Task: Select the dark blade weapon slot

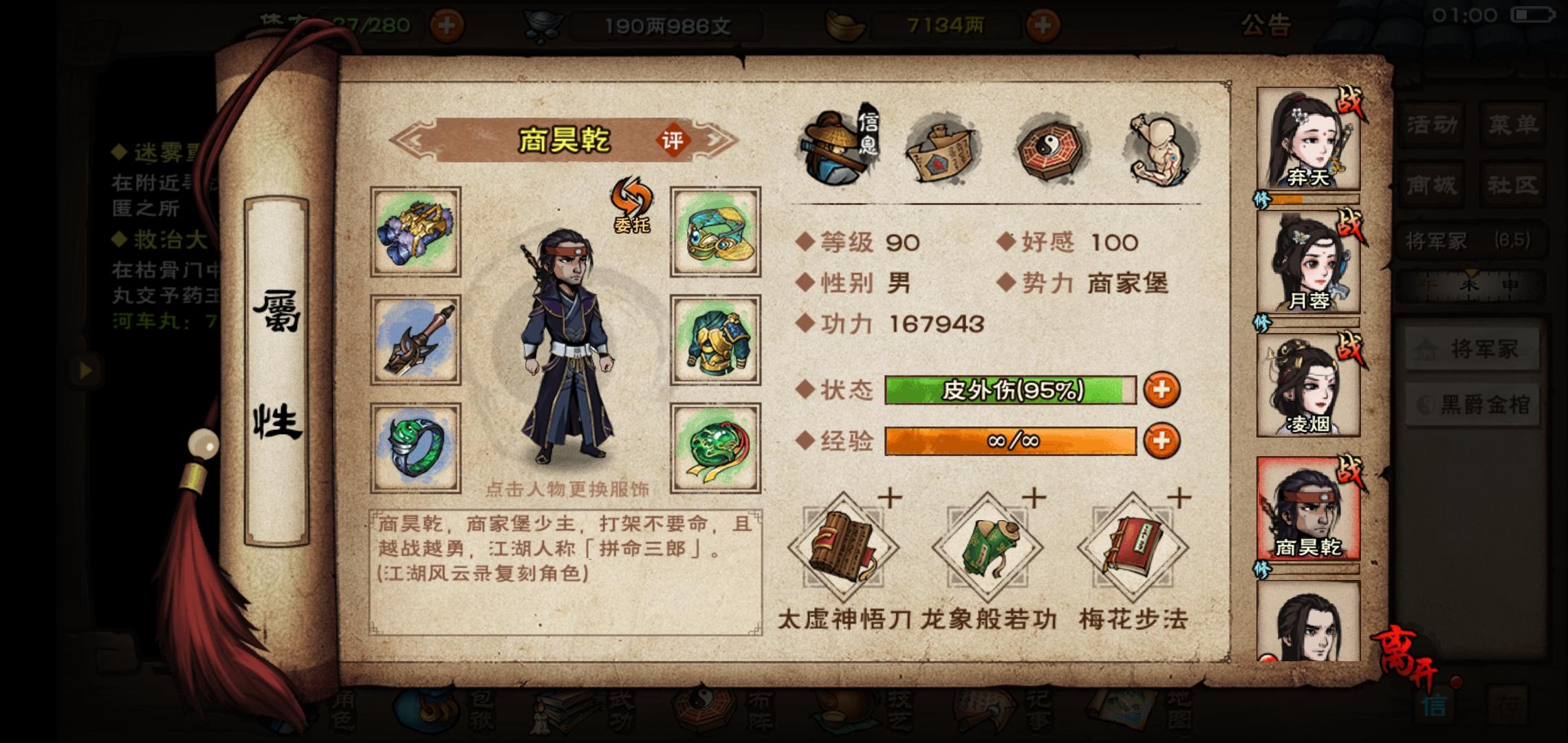Action: pyautogui.click(x=415, y=340)
